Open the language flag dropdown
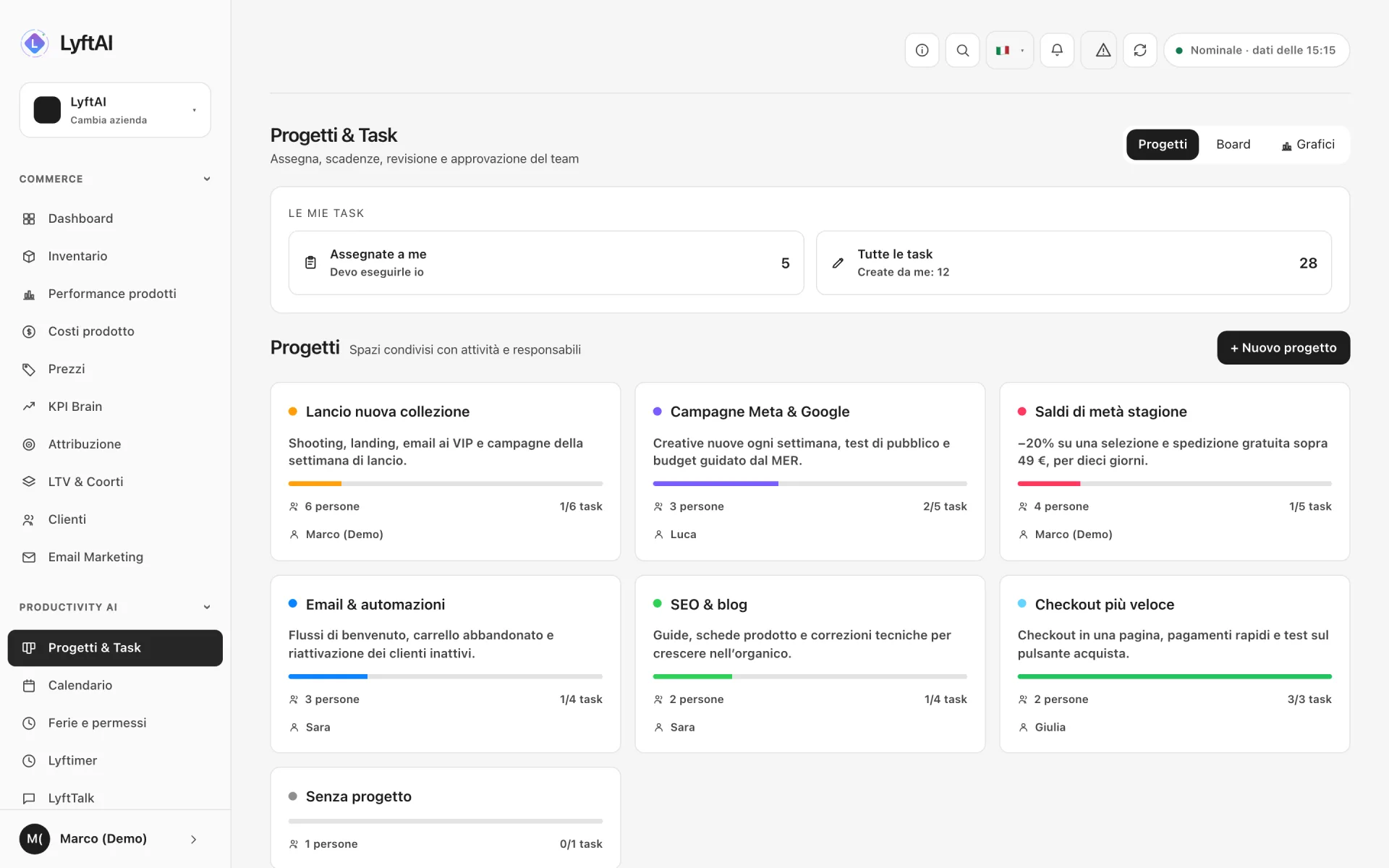 [1009, 50]
